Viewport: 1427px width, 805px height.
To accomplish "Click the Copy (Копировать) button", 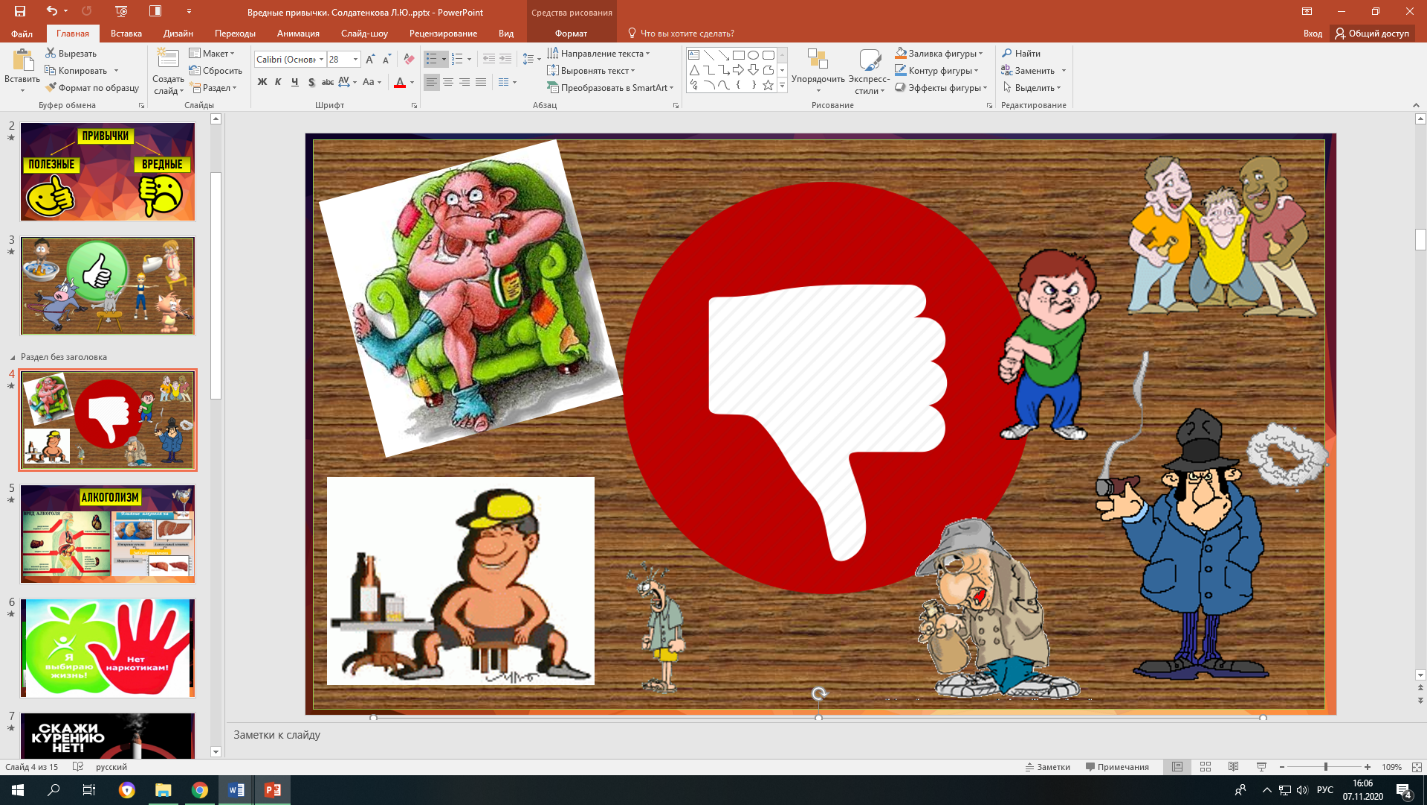I will [x=75, y=71].
